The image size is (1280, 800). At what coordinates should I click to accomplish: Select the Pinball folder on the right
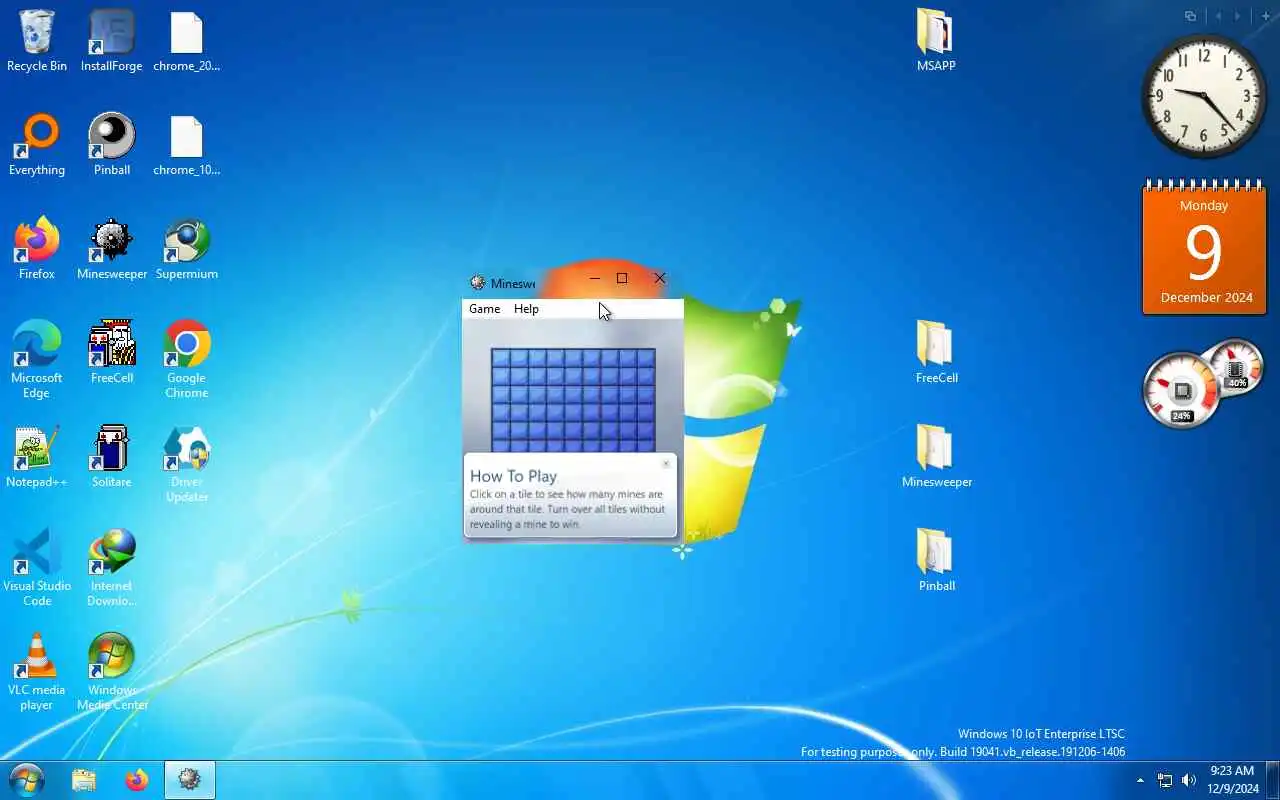point(936,561)
